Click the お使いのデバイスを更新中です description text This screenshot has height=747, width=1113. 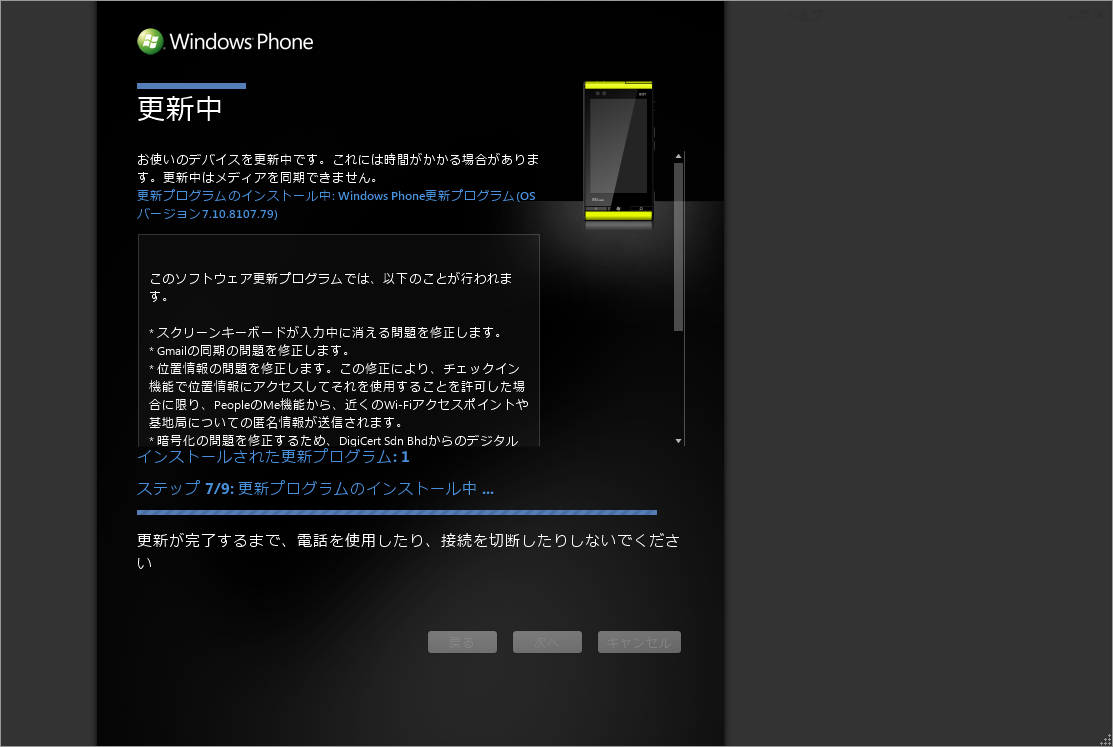tap(338, 168)
